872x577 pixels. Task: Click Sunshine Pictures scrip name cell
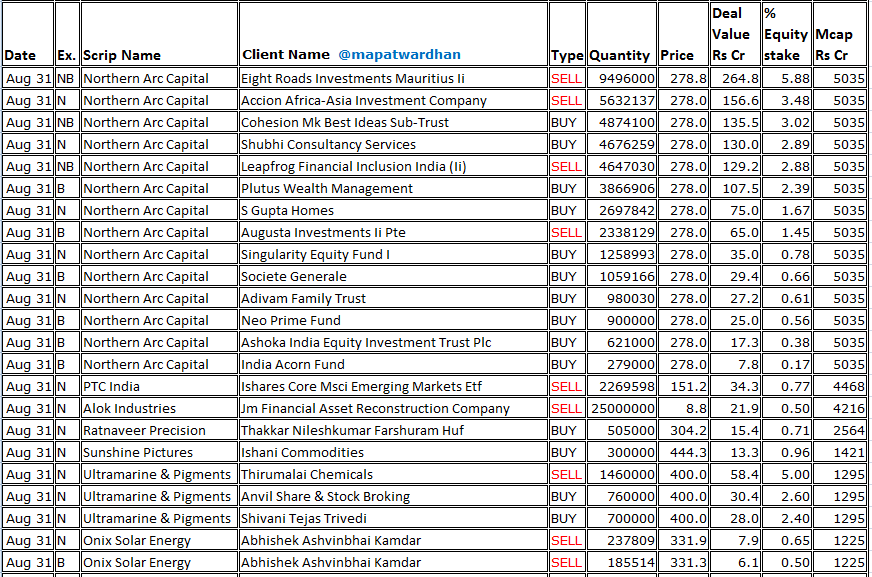coord(159,452)
